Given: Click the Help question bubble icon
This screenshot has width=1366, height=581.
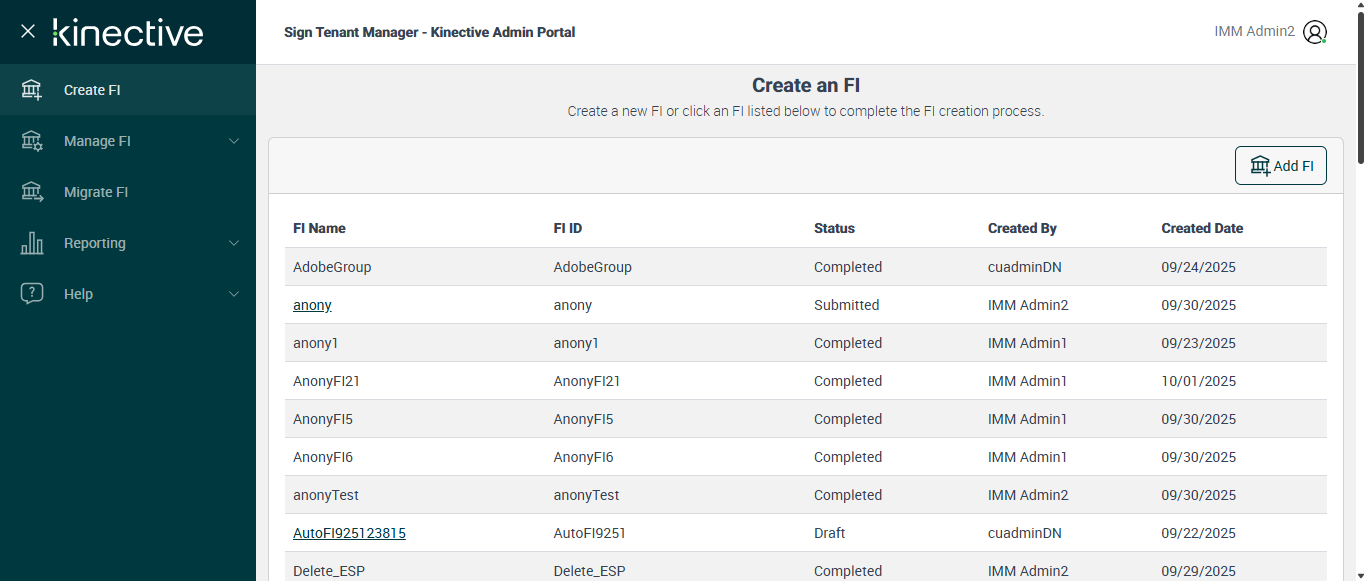Looking at the screenshot, I should tap(32, 294).
